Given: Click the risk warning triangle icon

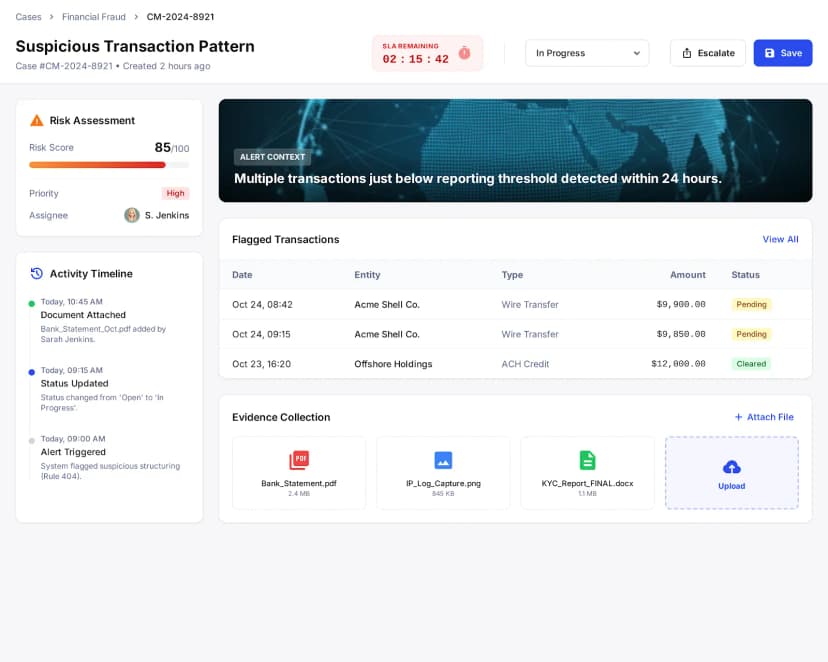Looking at the screenshot, I should tap(37, 120).
